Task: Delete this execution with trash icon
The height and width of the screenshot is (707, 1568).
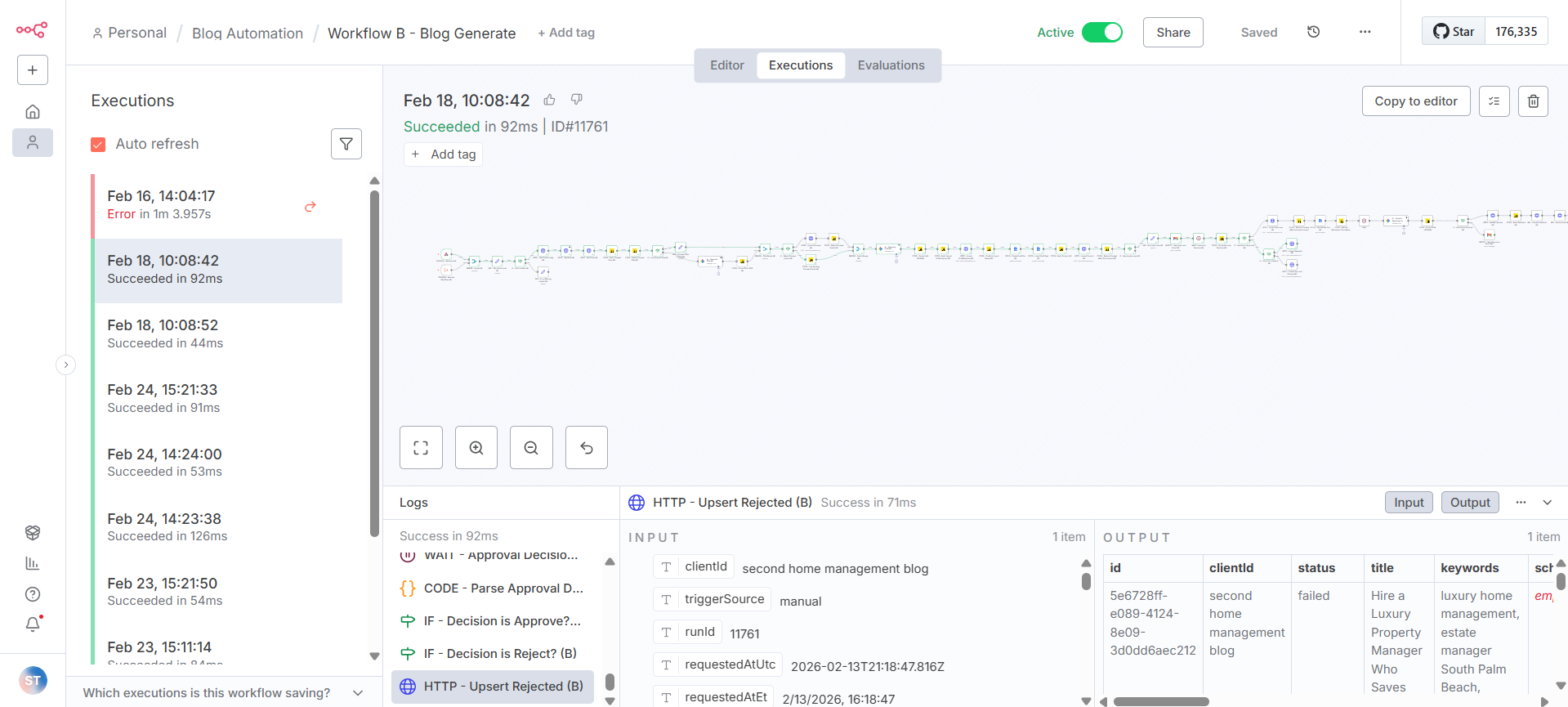Action: [1534, 101]
